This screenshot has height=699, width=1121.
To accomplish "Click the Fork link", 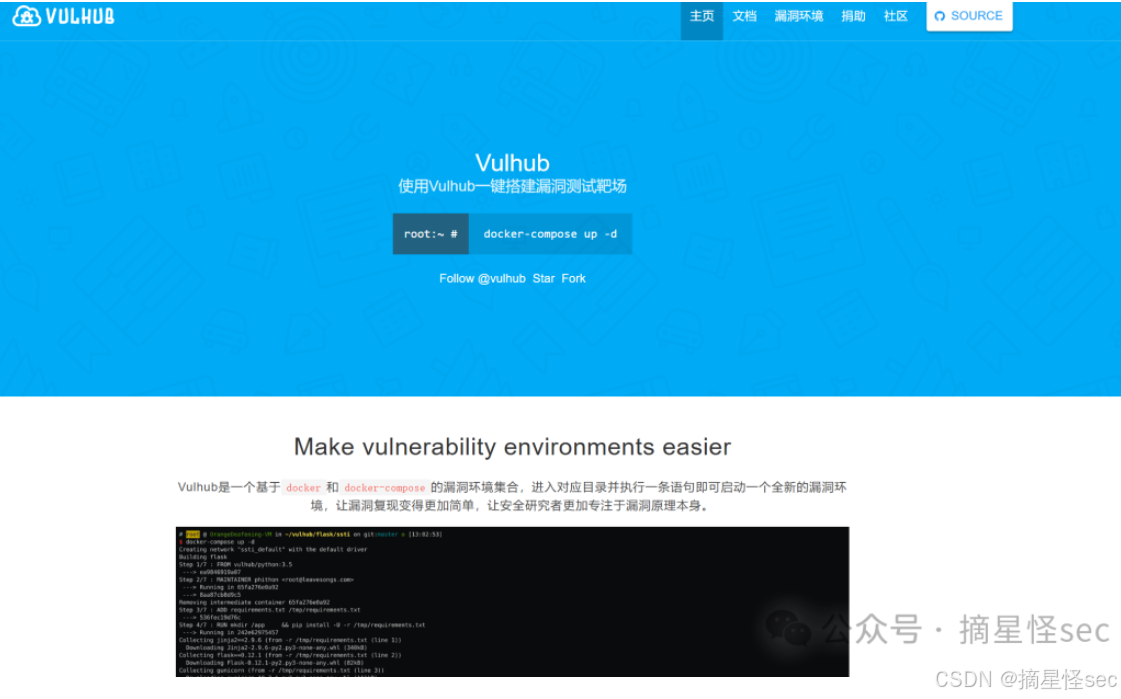I will [x=573, y=279].
